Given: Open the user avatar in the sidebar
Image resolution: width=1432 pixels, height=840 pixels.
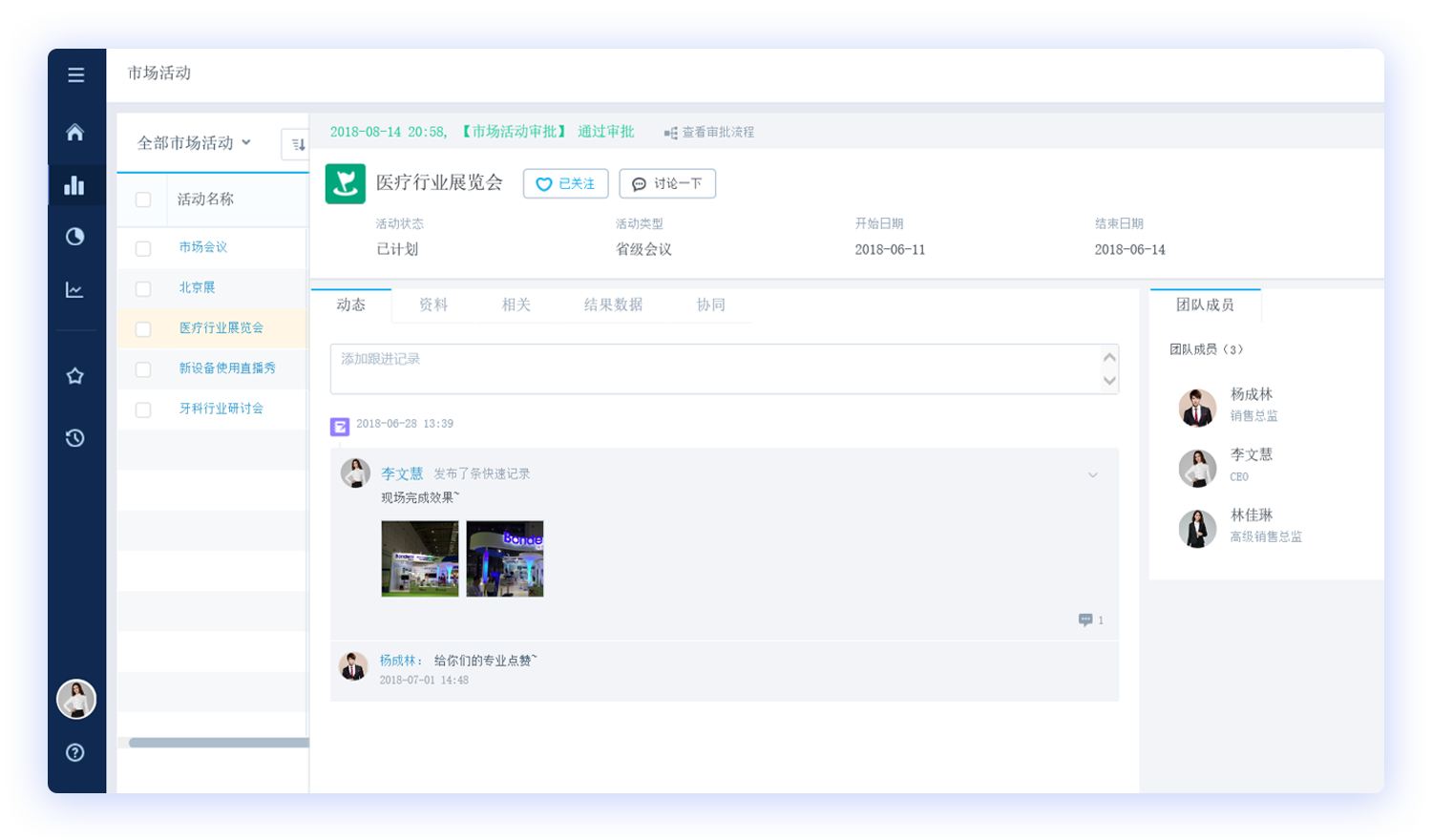Looking at the screenshot, I should (x=76, y=699).
